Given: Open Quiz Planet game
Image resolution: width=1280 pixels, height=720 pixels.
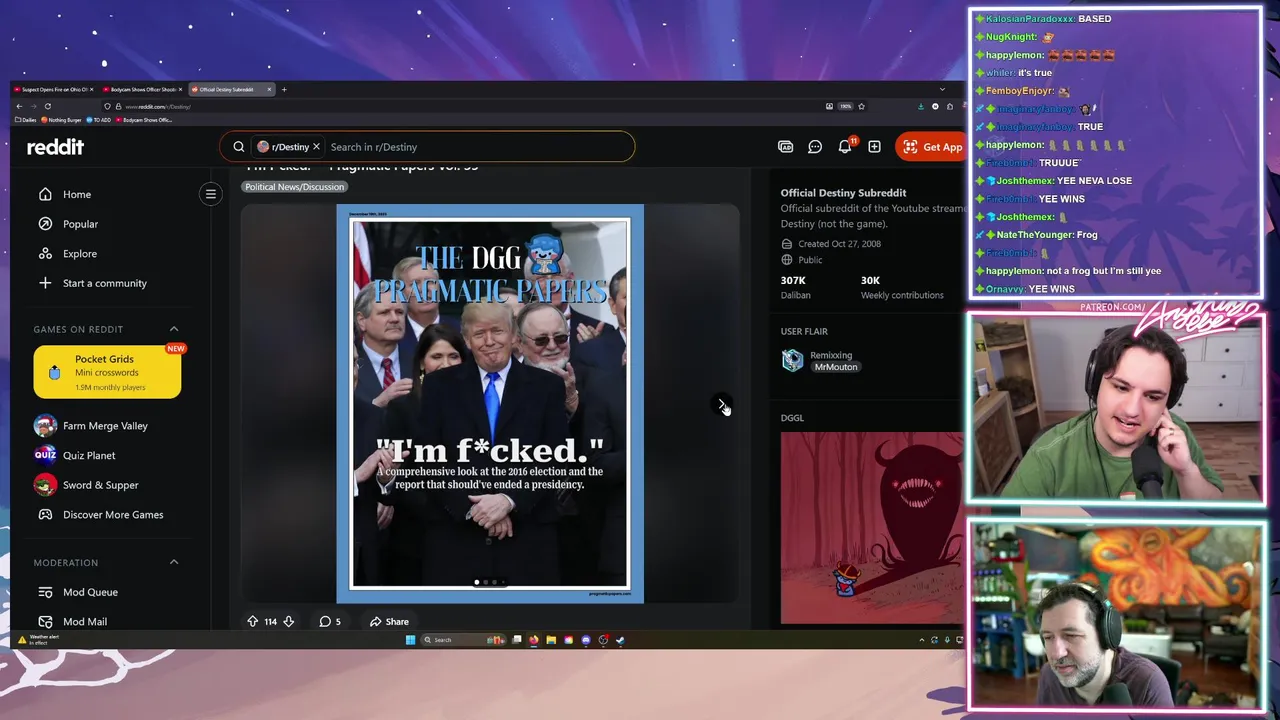Looking at the screenshot, I should coord(89,455).
